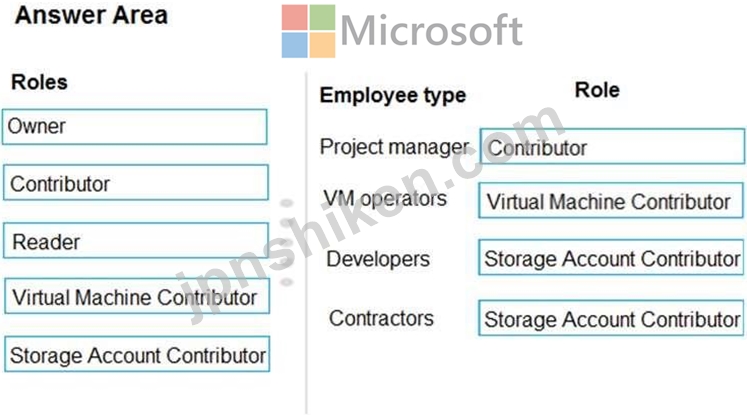Click the Microsoft wordmark text
747x415 pixels.
pos(432,30)
